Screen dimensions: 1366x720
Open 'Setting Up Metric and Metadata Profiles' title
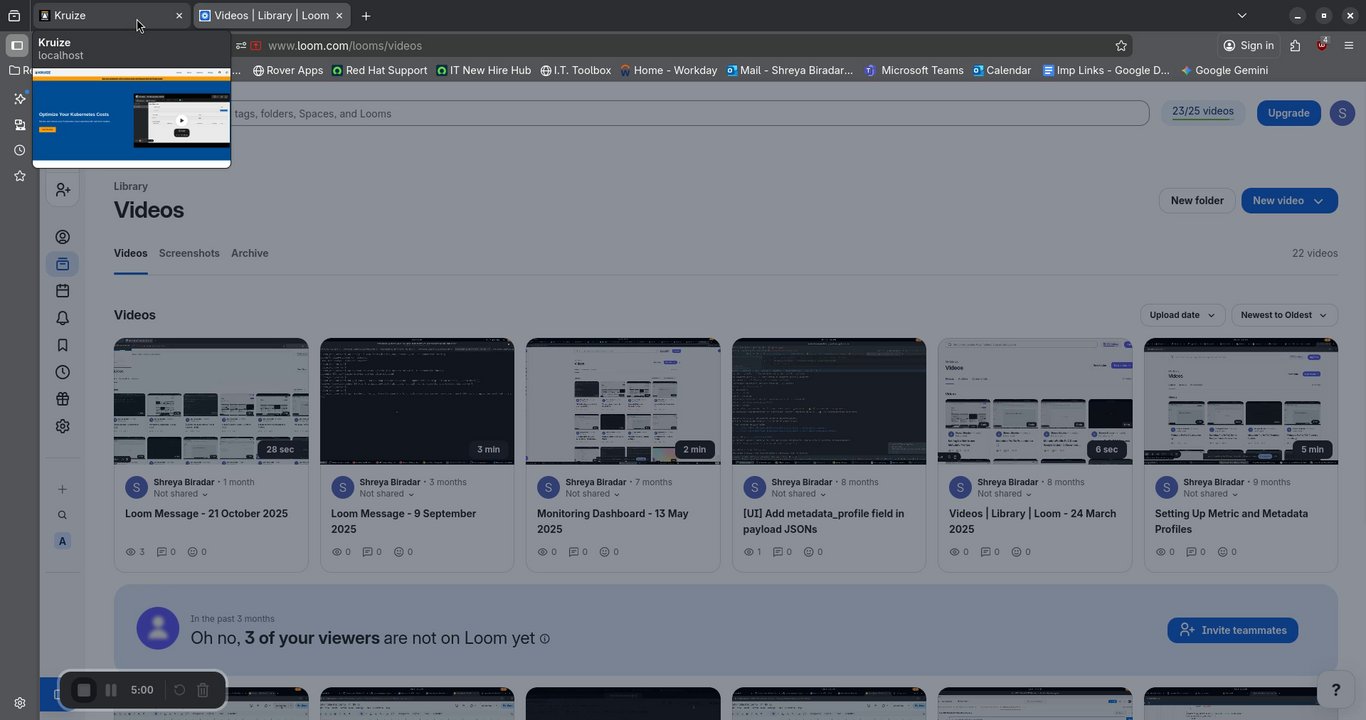1231,521
